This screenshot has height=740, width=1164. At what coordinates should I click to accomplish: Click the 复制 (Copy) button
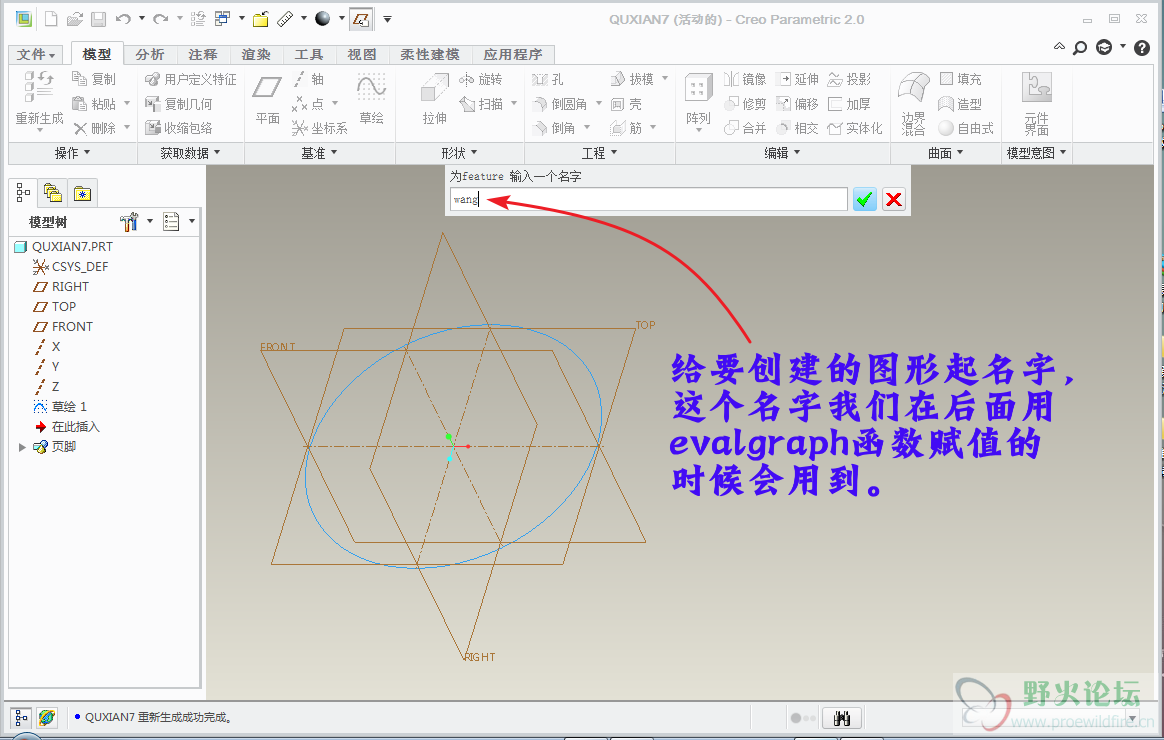[94, 79]
